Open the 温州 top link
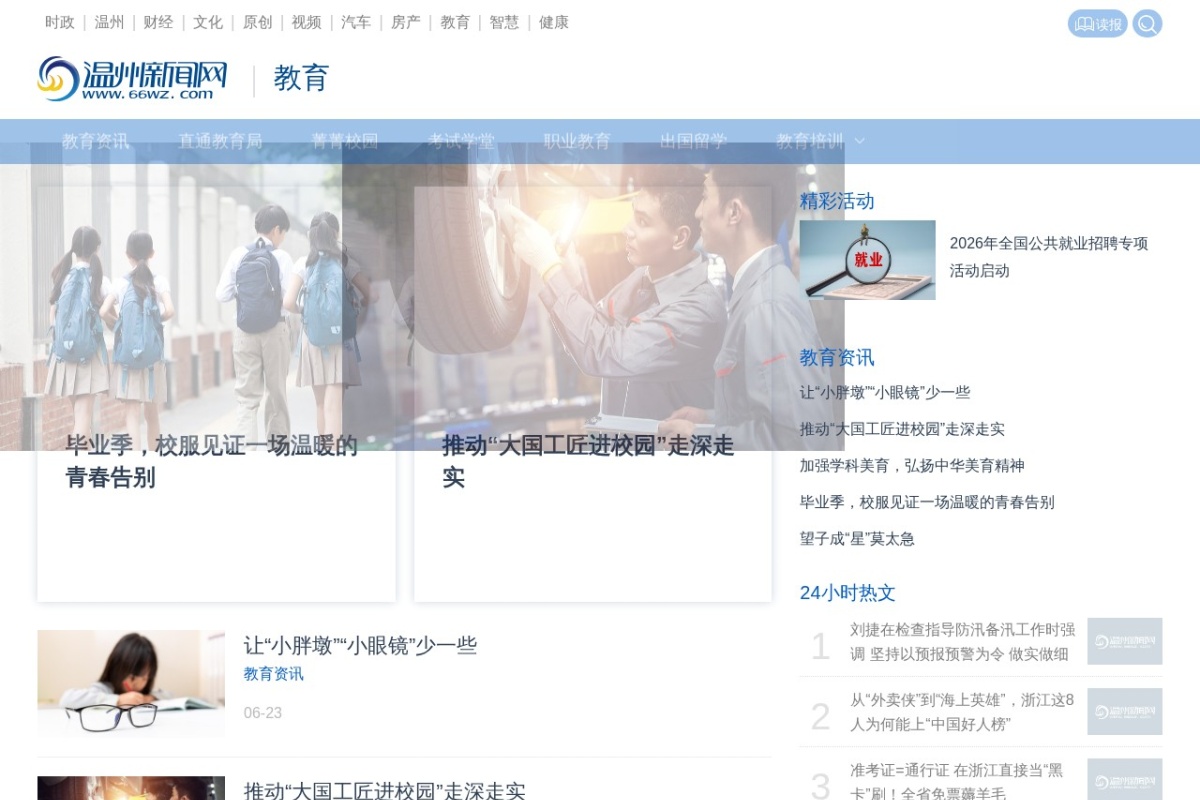Image resolution: width=1200 pixels, height=800 pixels. pos(109,22)
